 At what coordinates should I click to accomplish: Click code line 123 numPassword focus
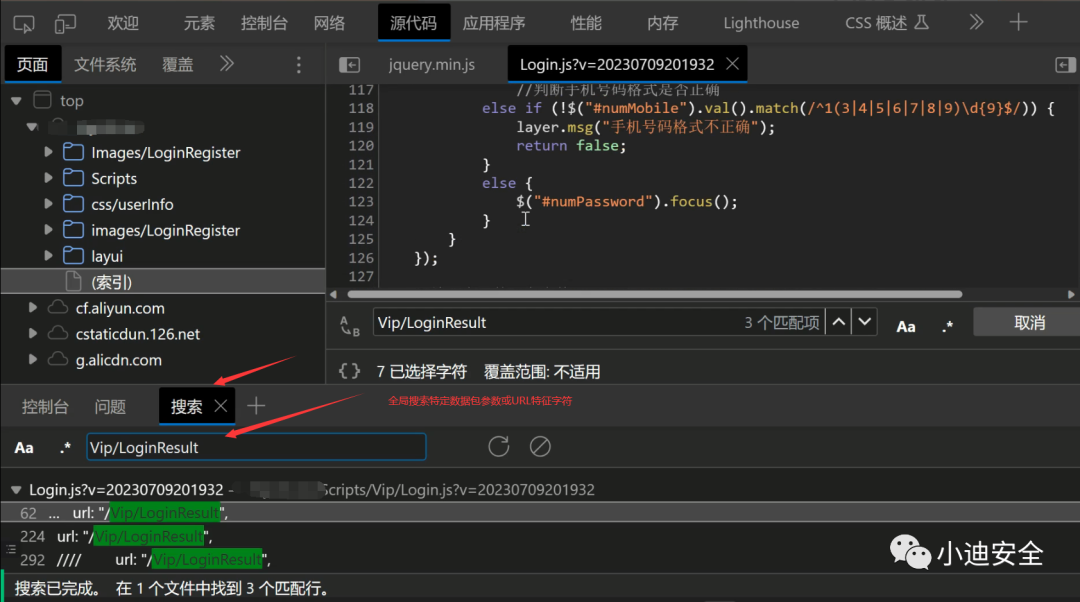click(x=627, y=202)
